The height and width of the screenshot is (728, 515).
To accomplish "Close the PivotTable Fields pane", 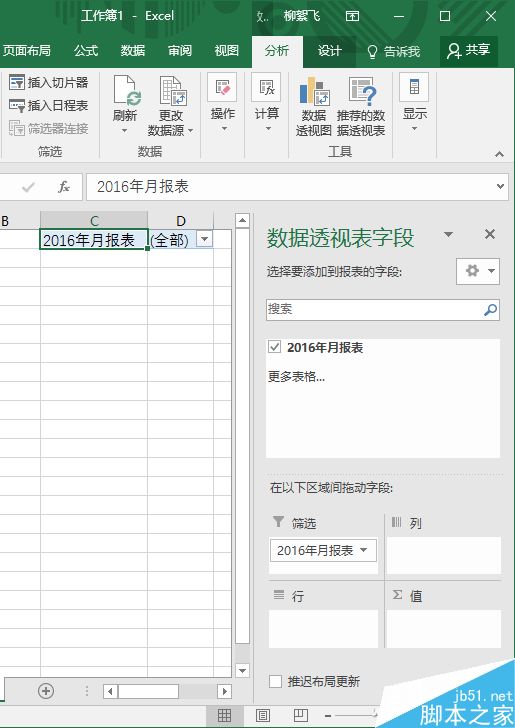I will (490, 234).
